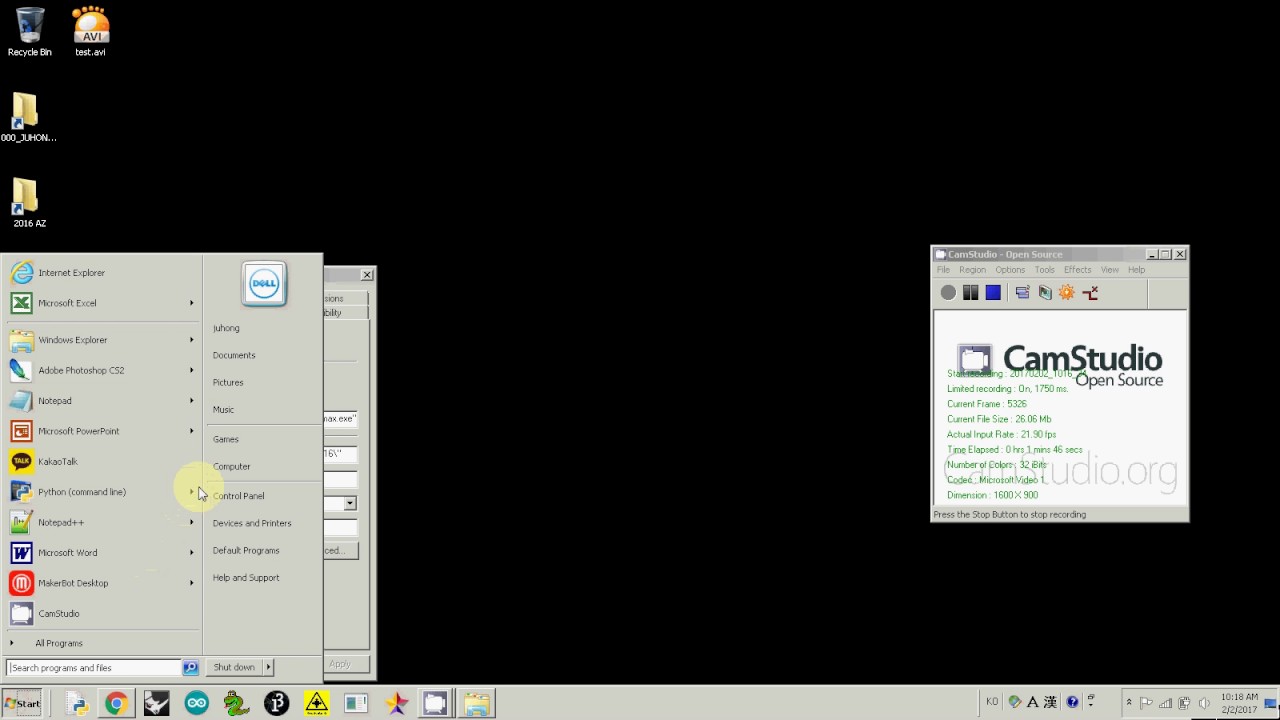Select the 2016 AZ folder shortcut

tap(29, 203)
